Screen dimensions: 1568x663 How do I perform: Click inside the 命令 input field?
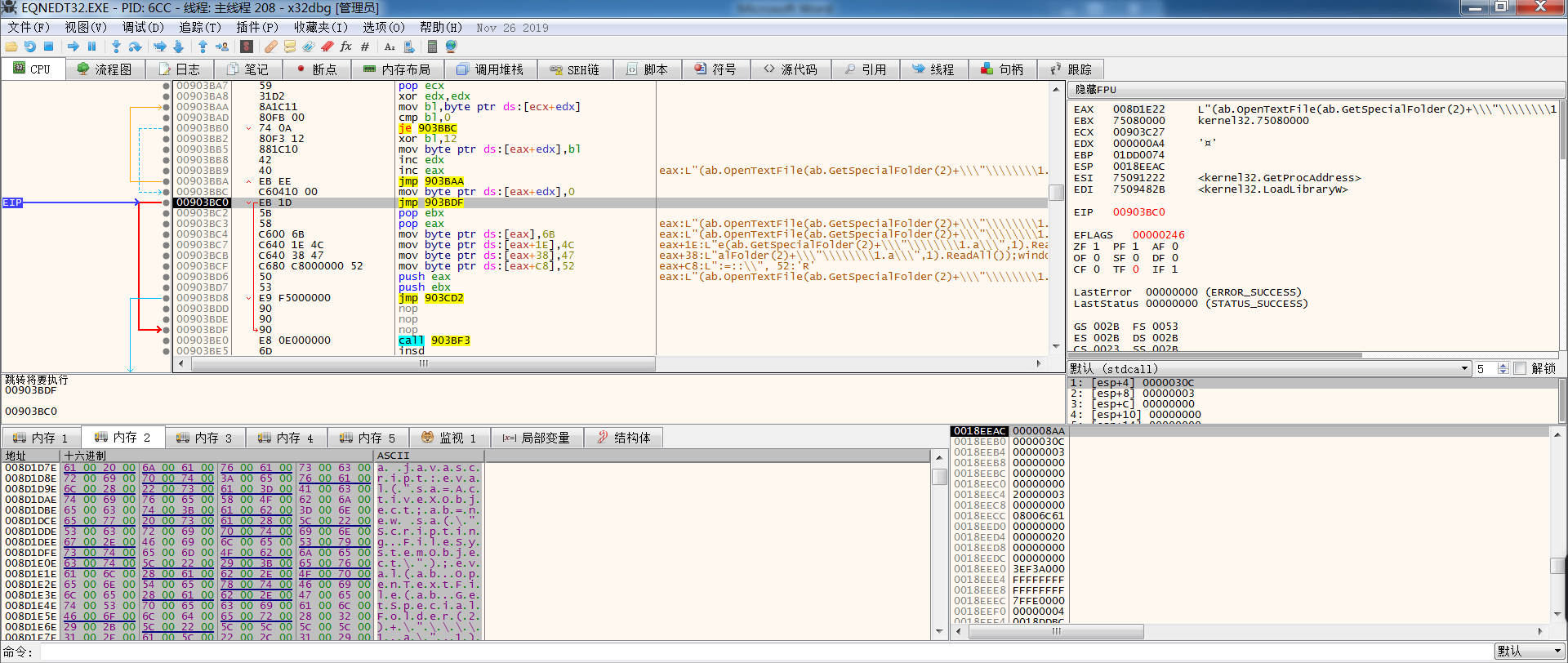pos(735,651)
